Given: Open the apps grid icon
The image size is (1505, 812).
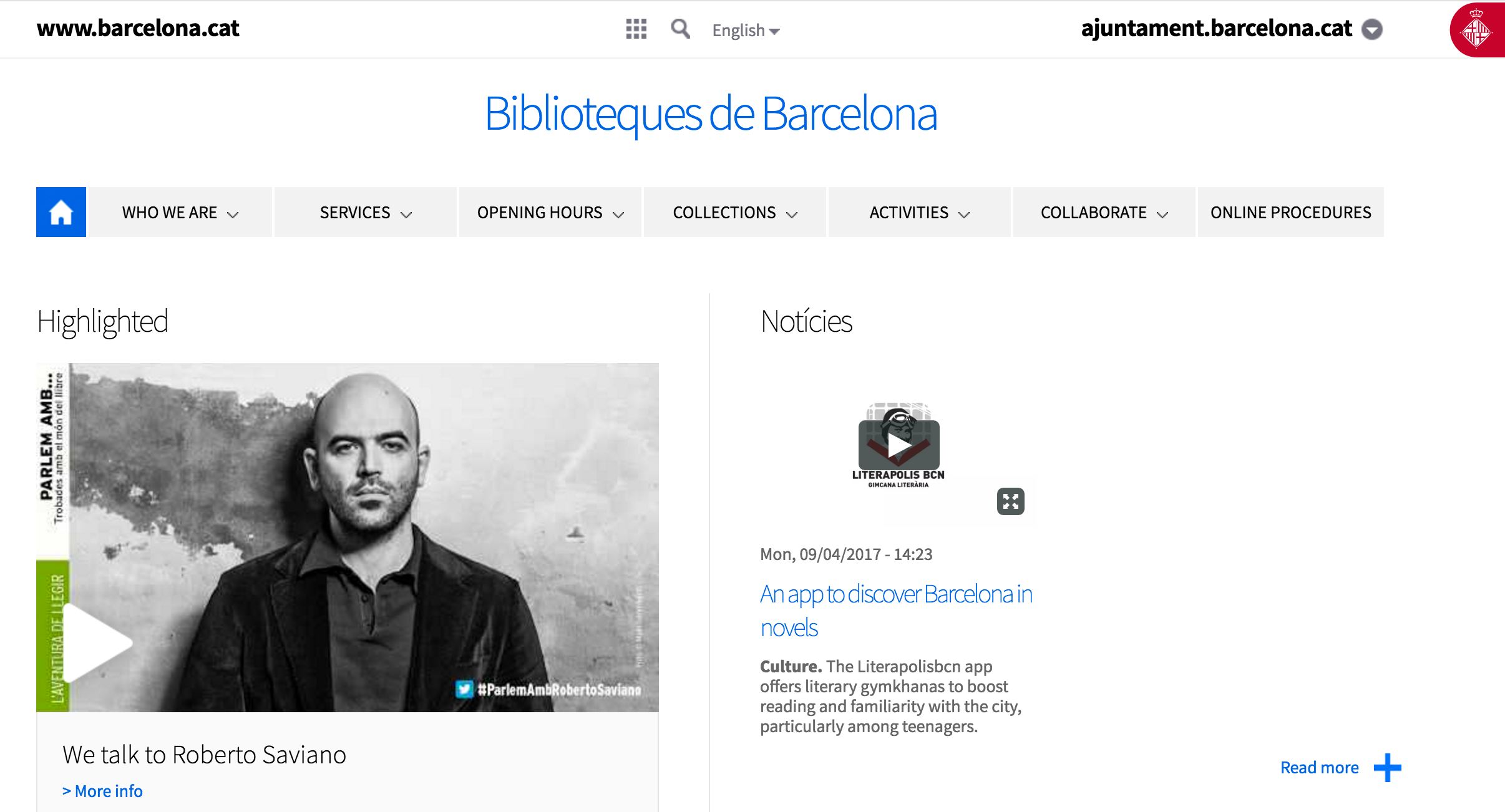Looking at the screenshot, I should pos(636,29).
